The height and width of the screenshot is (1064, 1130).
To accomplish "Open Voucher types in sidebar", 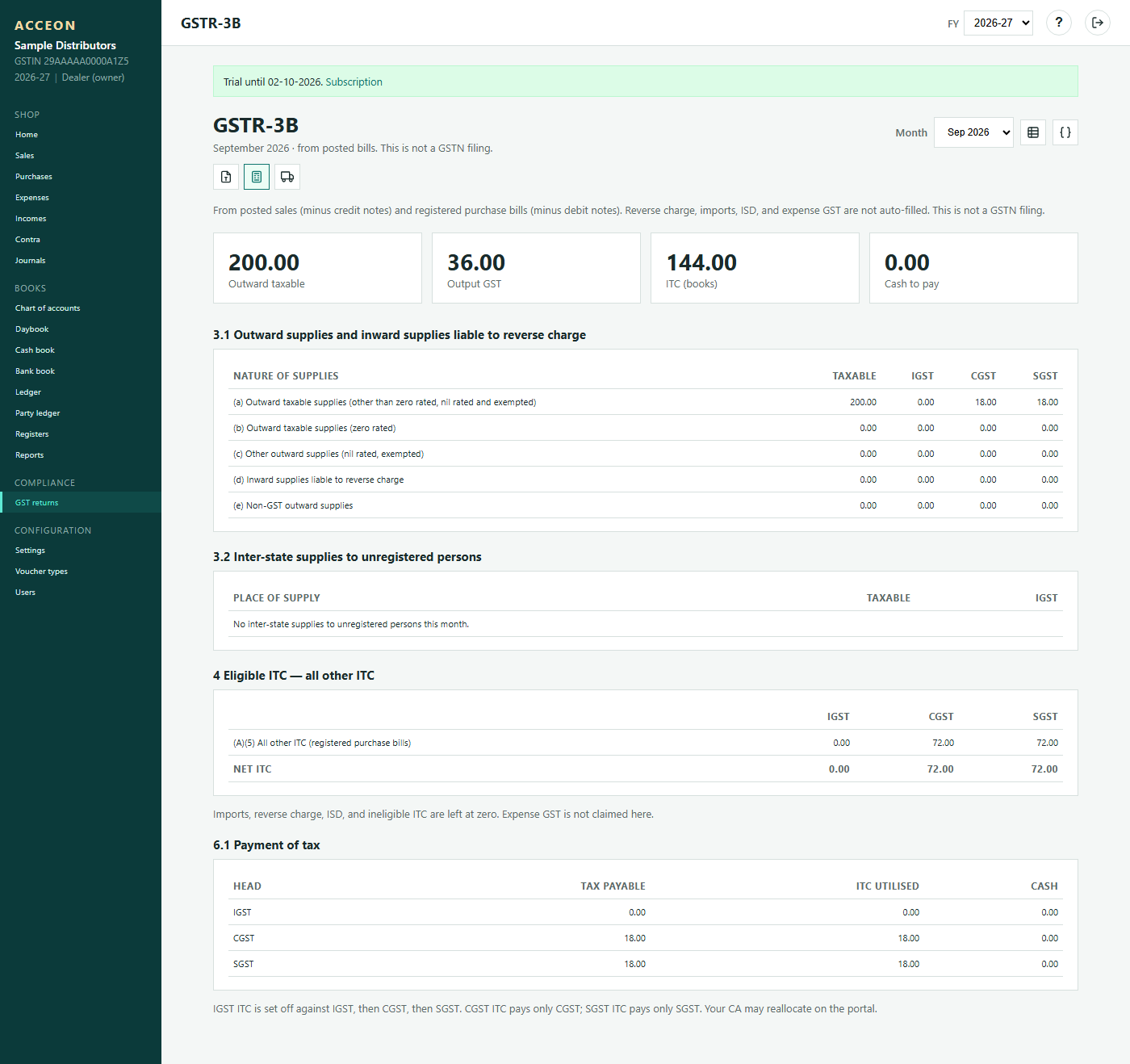I will [x=41, y=572].
